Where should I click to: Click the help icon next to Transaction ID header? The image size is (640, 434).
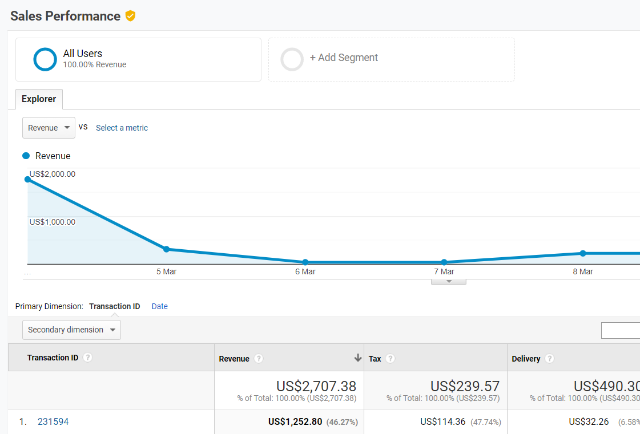pyautogui.click(x=88, y=358)
